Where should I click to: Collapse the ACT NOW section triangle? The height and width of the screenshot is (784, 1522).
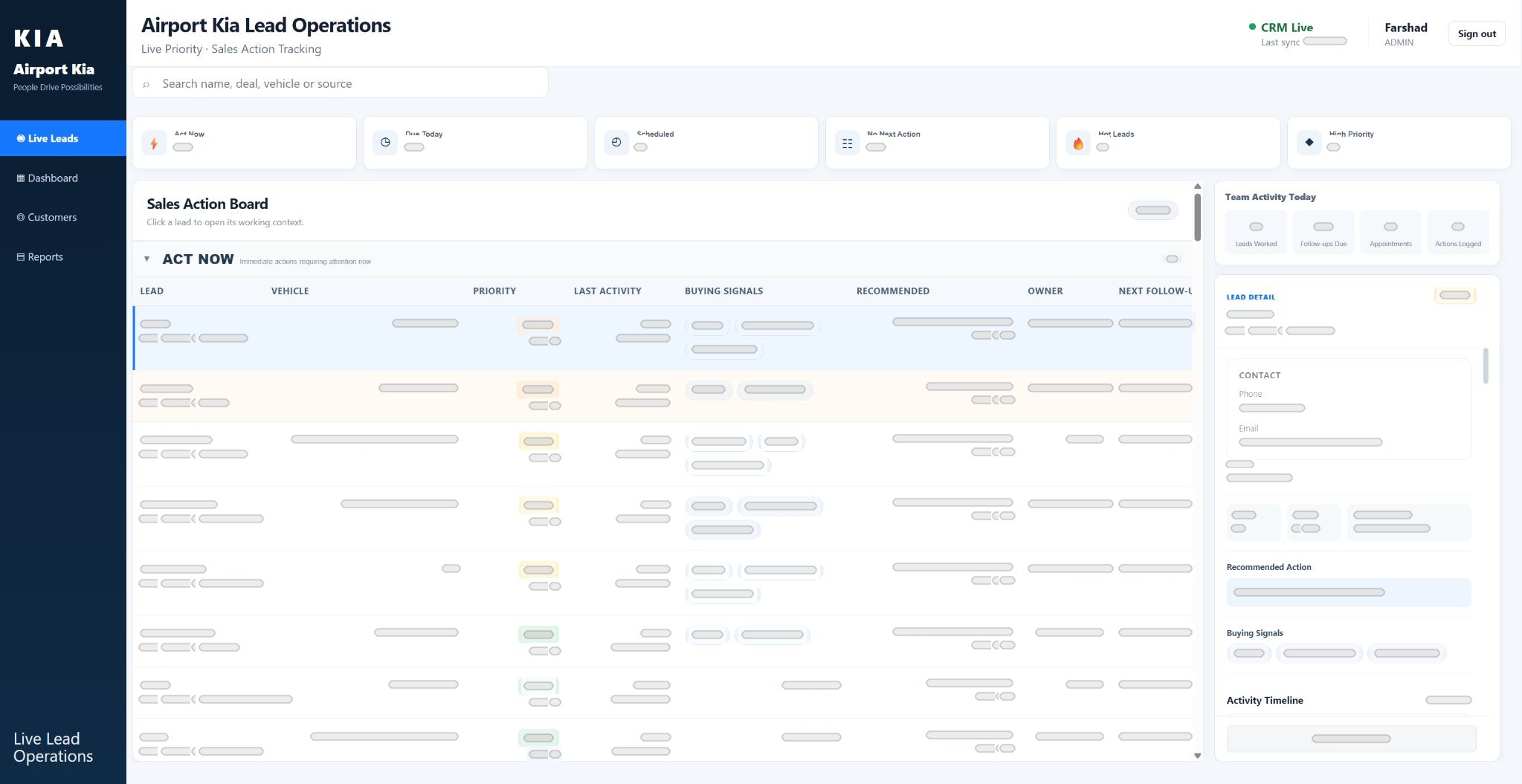(x=146, y=259)
